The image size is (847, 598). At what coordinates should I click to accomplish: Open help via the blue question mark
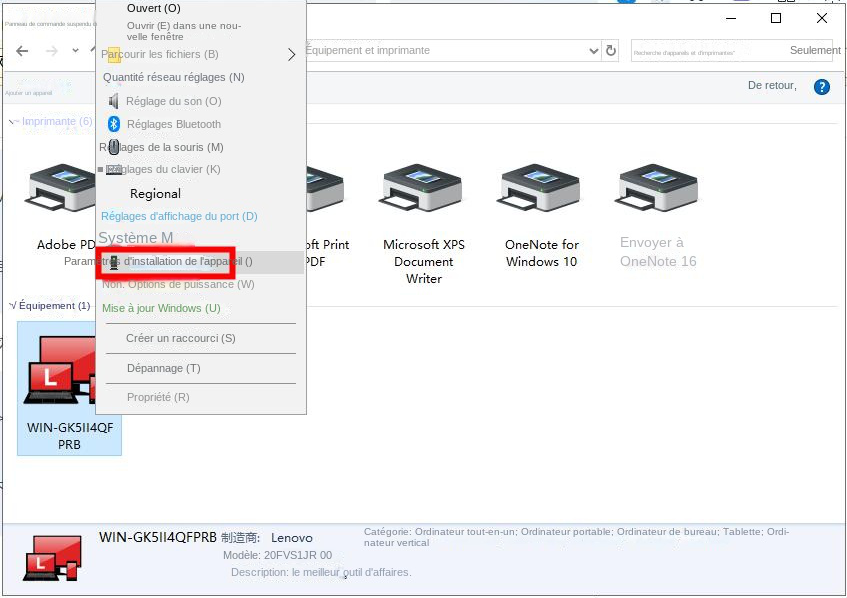[821, 86]
